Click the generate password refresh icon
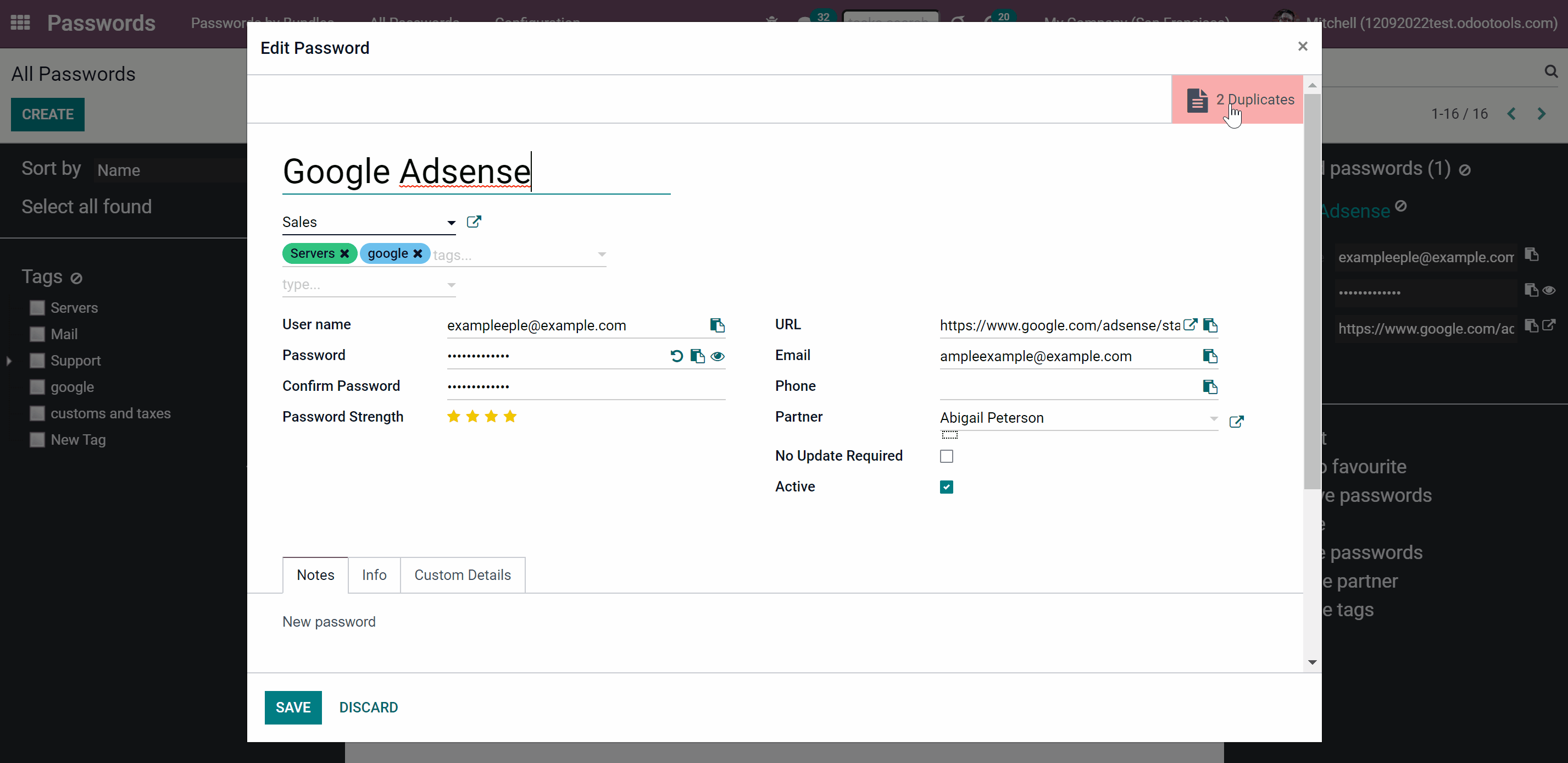 tap(676, 356)
